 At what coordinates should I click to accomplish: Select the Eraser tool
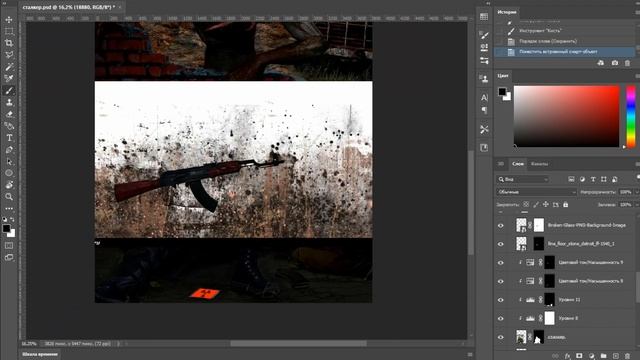point(9,114)
